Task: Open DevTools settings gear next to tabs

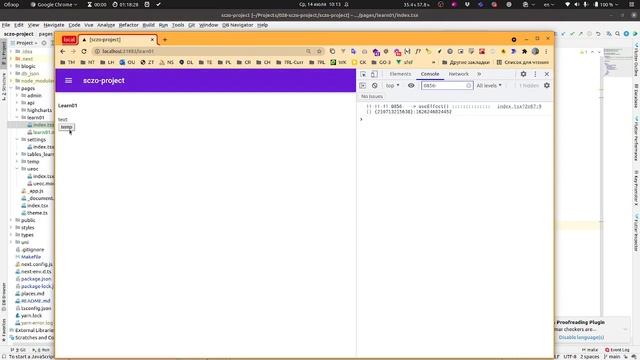Action: click(x=523, y=74)
